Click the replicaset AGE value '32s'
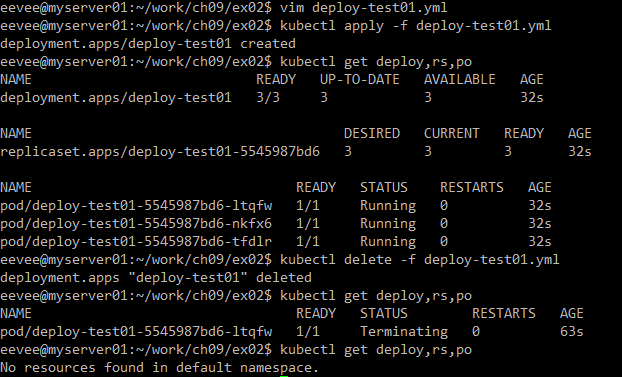 [x=579, y=152]
